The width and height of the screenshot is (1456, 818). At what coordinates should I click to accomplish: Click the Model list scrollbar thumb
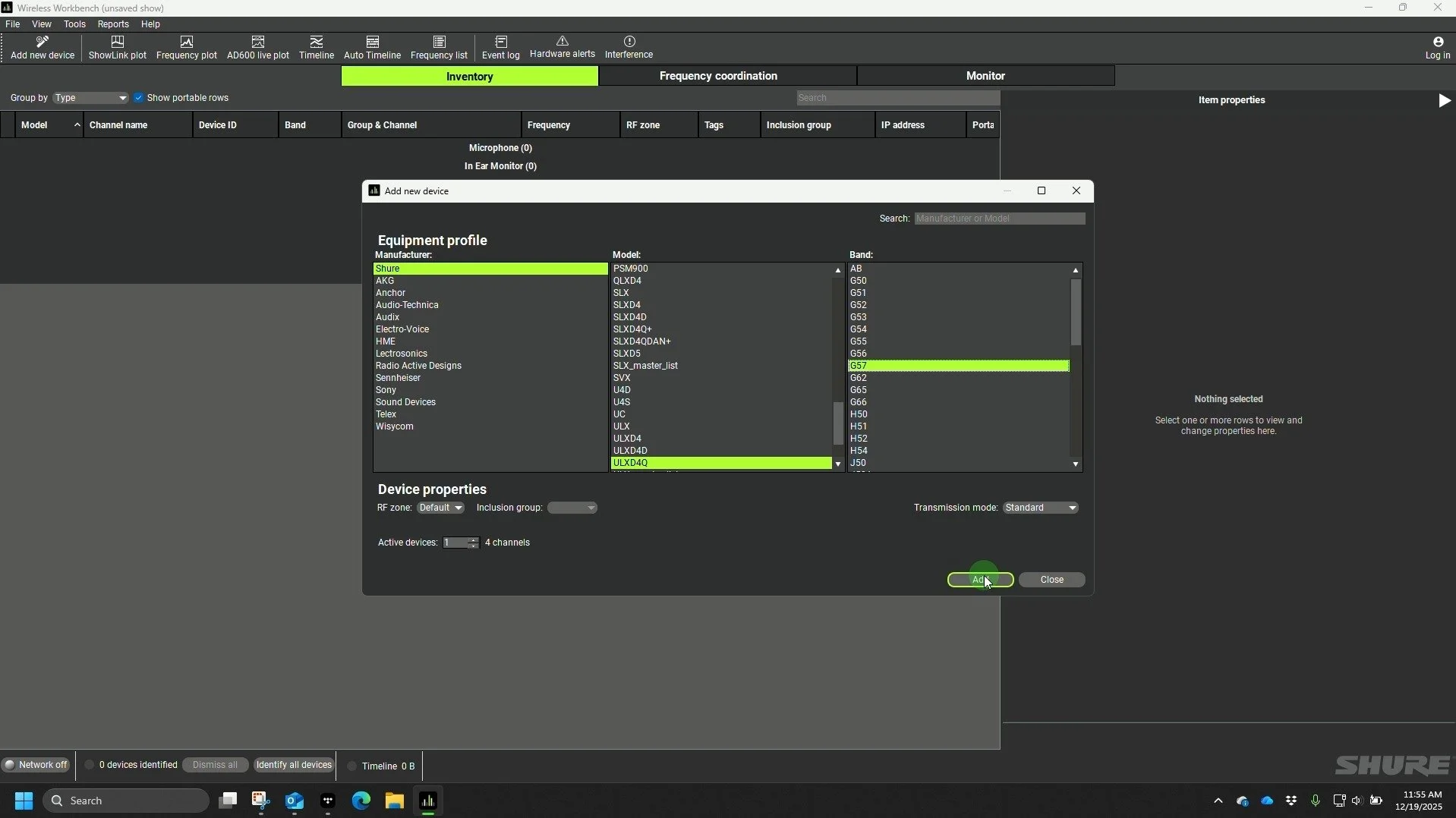tap(838, 423)
